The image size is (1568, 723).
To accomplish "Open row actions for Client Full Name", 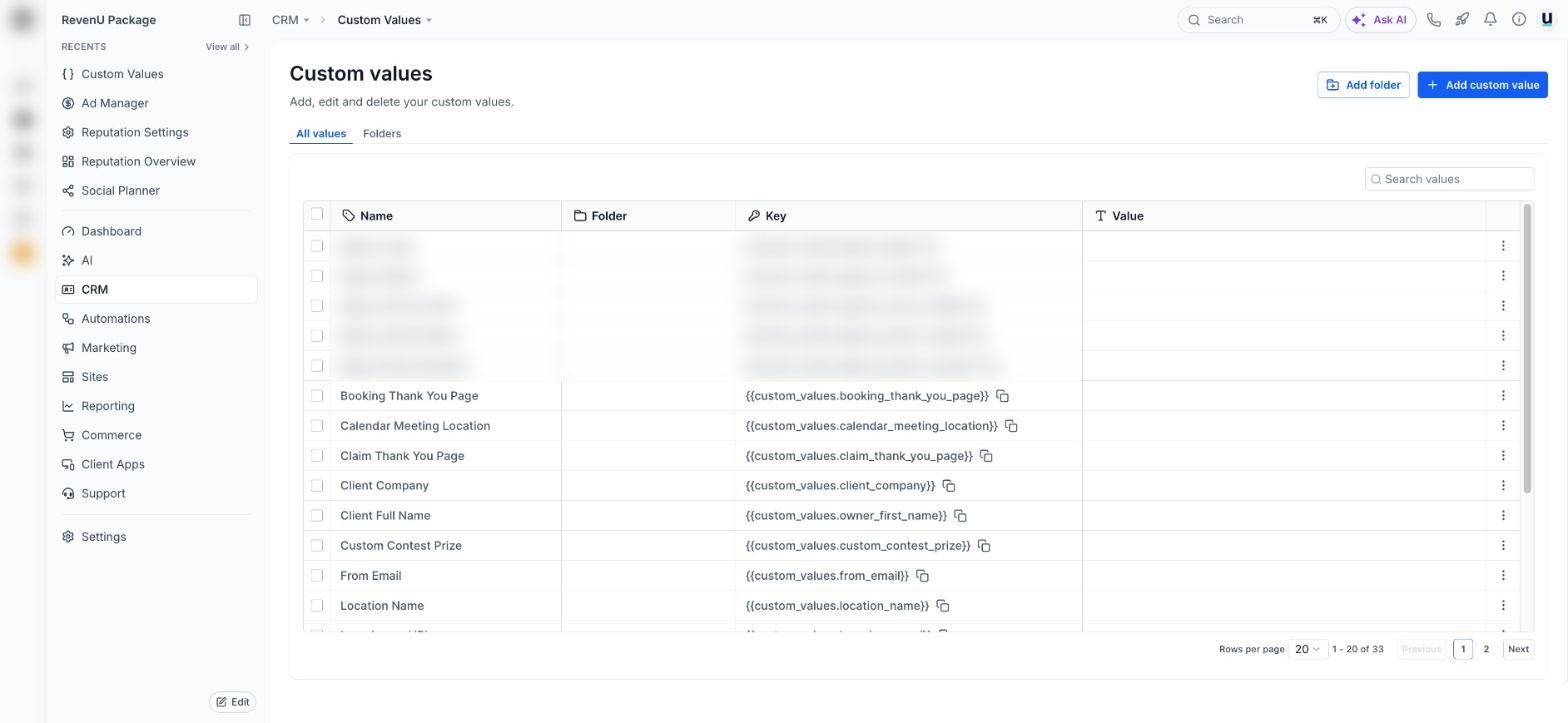I will coord(1503,516).
